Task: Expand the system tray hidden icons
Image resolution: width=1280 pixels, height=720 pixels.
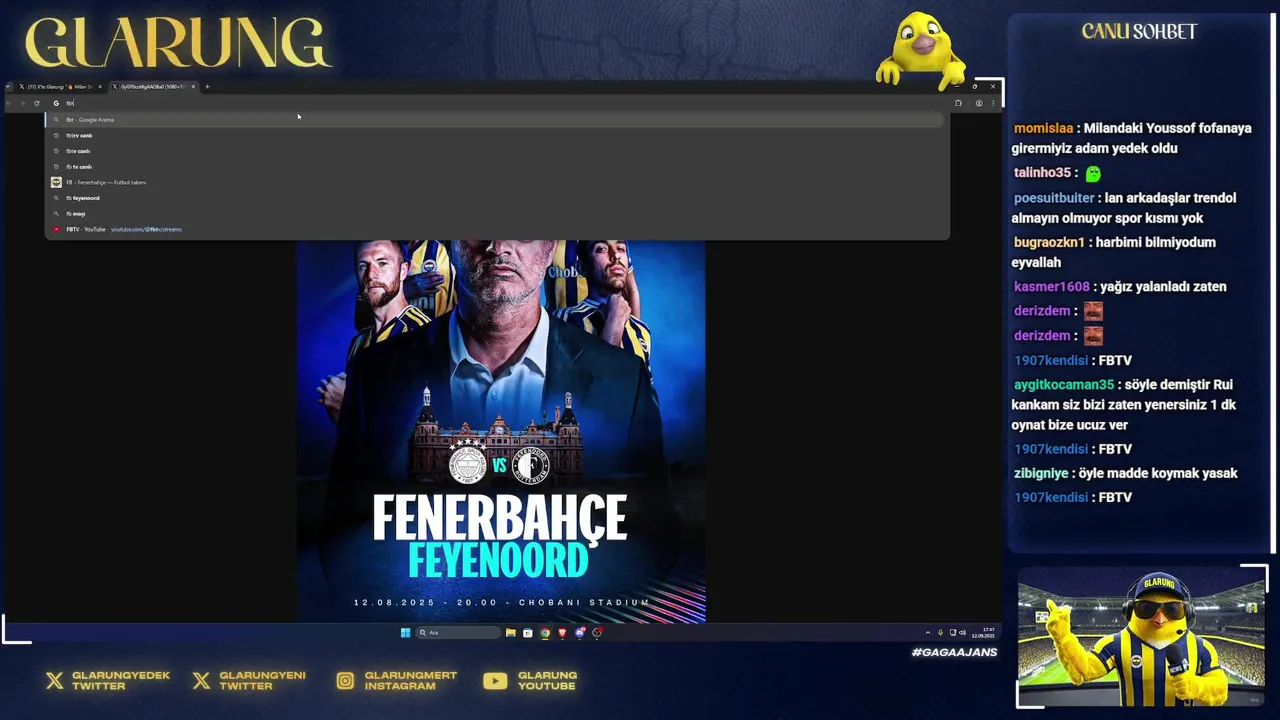Action: (x=927, y=633)
